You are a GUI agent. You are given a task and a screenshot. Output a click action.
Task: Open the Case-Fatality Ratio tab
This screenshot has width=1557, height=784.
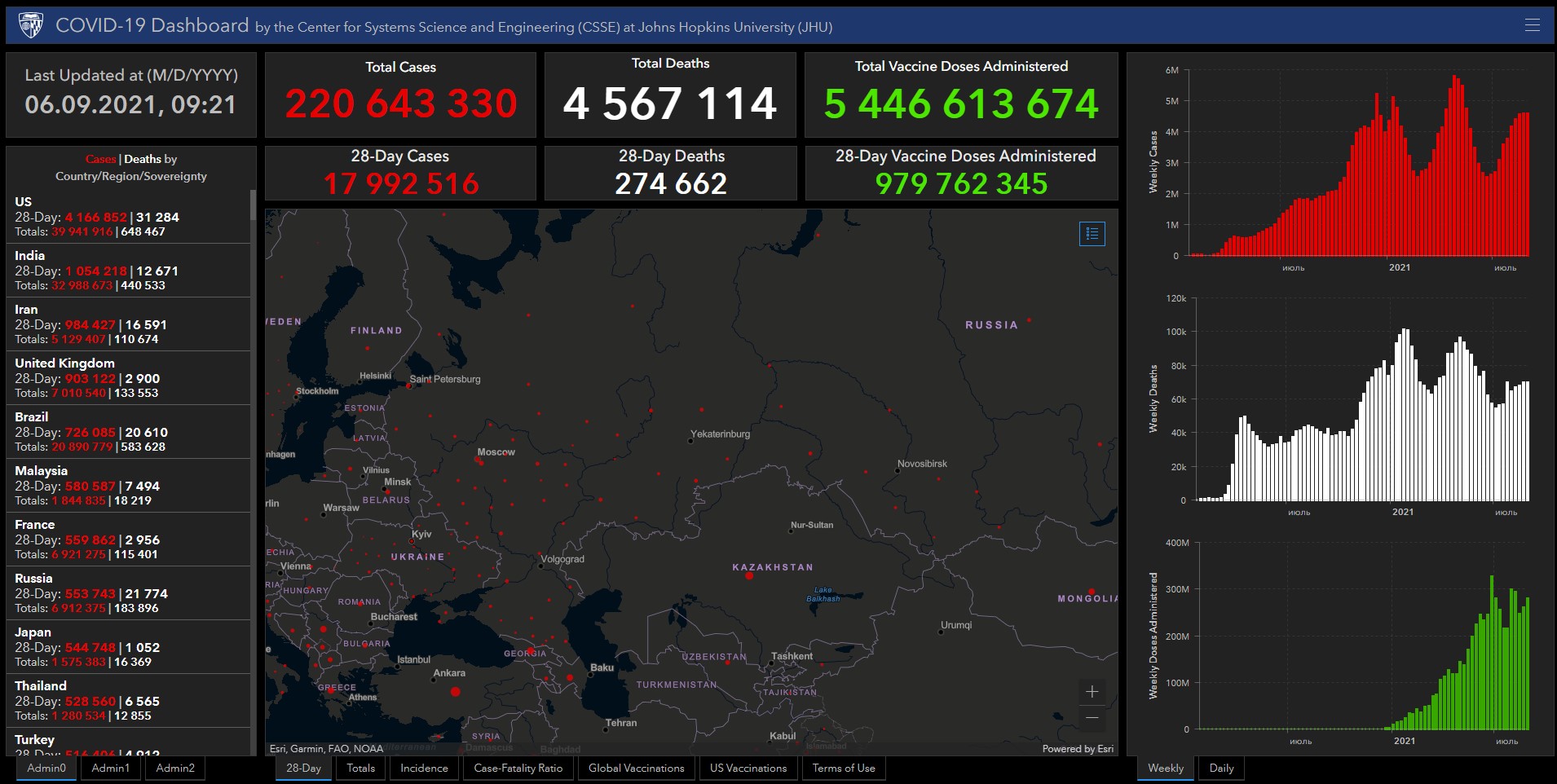point(518,768)
